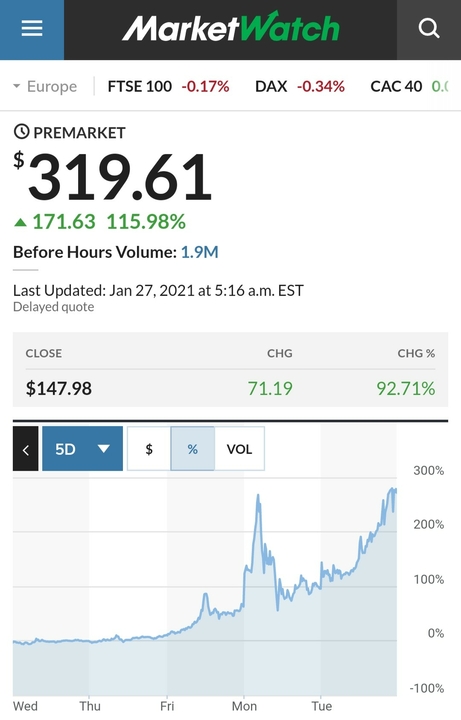Viewport: 461px width, 720px height.
Task: Open the search magnifier icon
Action: [x=429, y=29]
